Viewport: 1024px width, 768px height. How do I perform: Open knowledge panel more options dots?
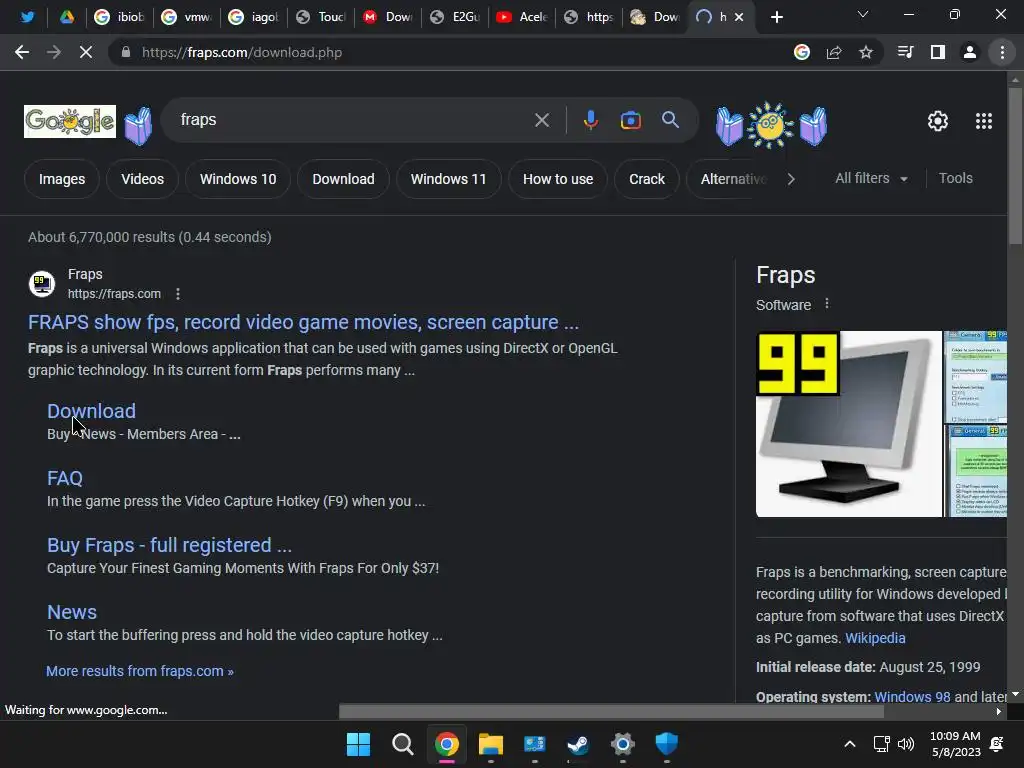(x=827, y=304)
